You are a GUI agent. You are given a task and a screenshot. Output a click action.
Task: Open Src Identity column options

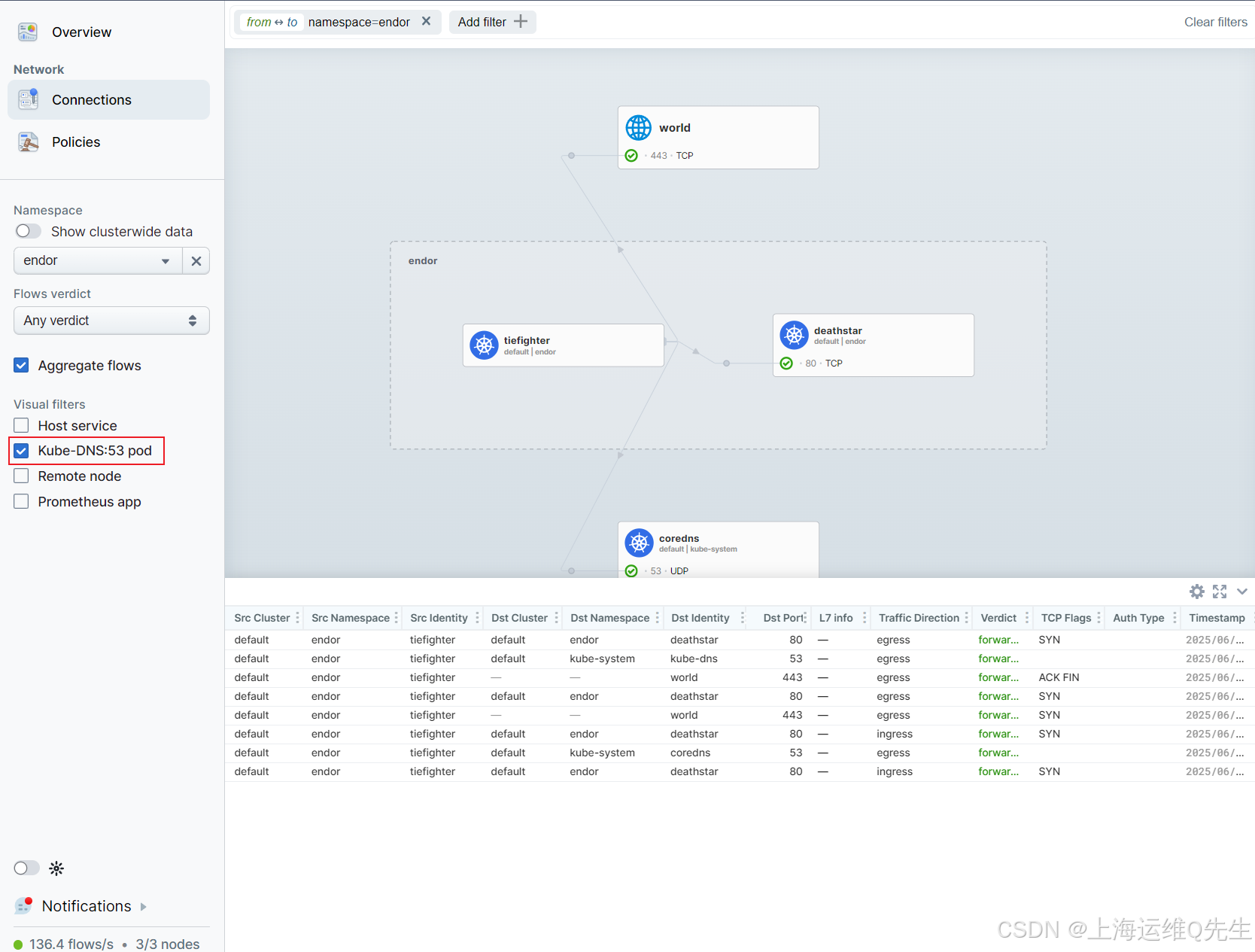click(477, 618)
